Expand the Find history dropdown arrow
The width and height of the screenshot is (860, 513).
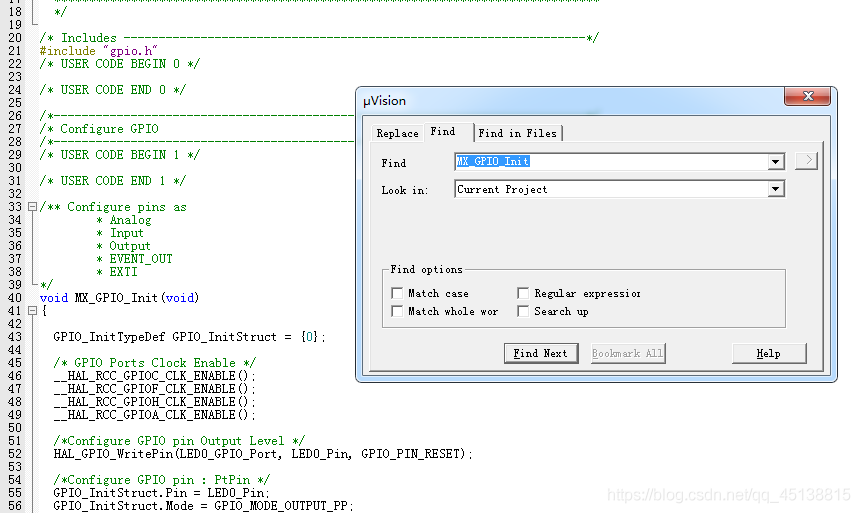776,162
